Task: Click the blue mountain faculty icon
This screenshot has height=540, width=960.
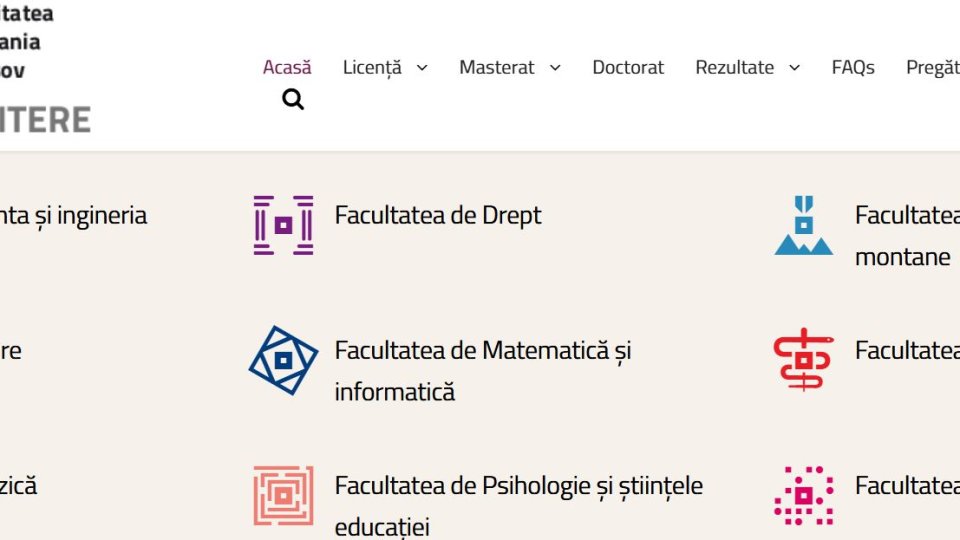Action: click(x=804, y=225)
